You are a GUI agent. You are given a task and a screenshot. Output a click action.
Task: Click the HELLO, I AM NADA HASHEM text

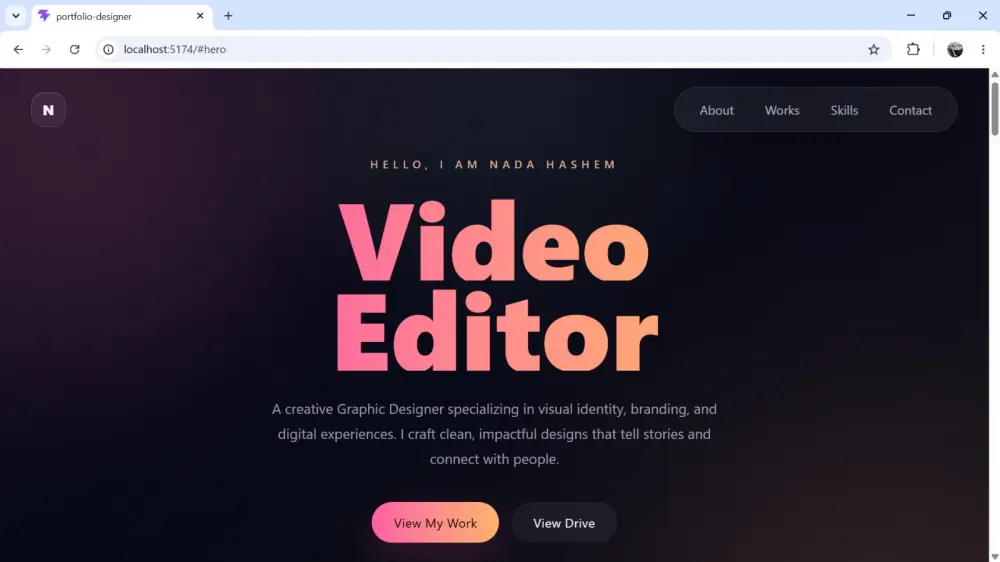(x=493, y=165)
